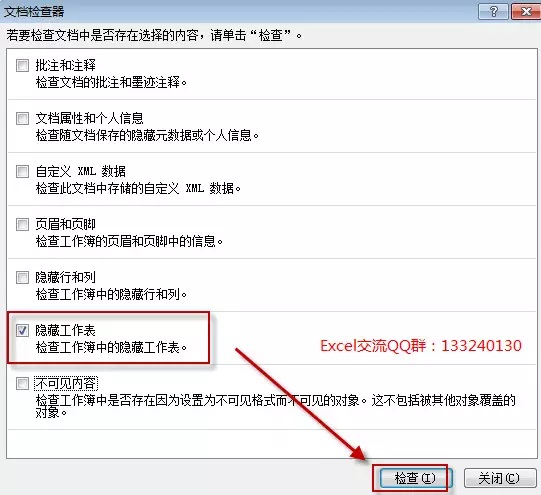
Task: Enable the 批注和注释 checkbox
Action: tap(22, 65)
